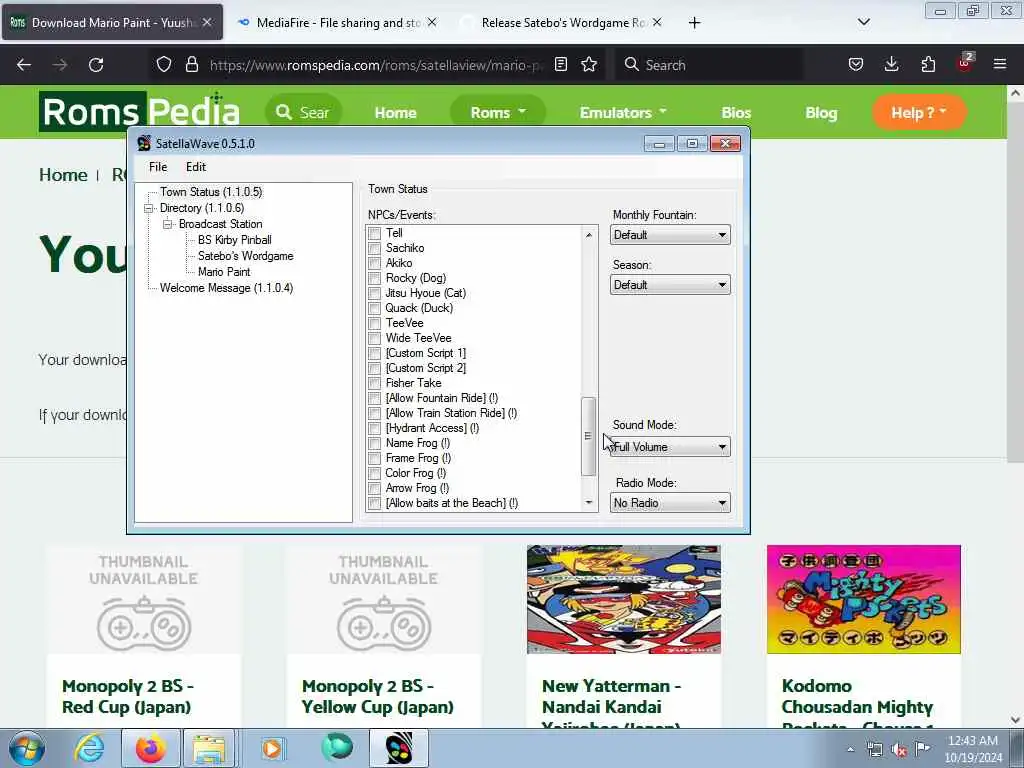This screenshot has width=1024, height=768.
Task: Tick the Tell checkbox
Action: [374, 233]
